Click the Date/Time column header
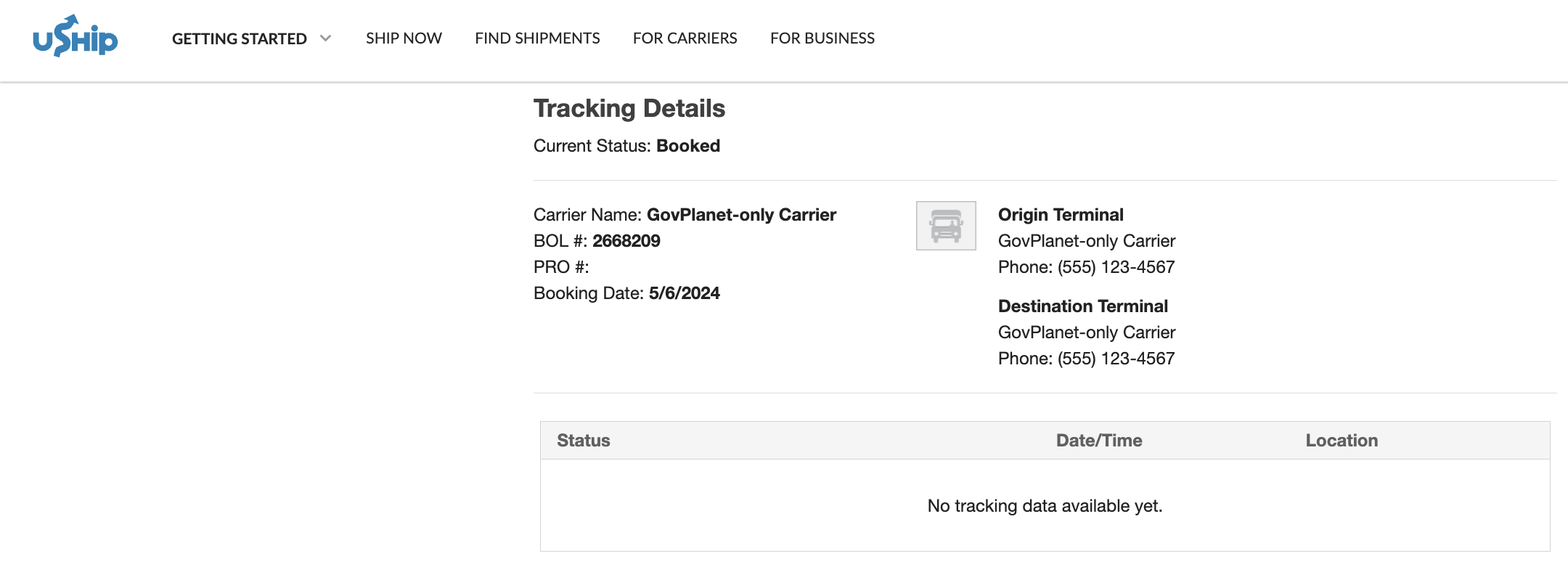The image size is (1568, 572). [1099, 441]
